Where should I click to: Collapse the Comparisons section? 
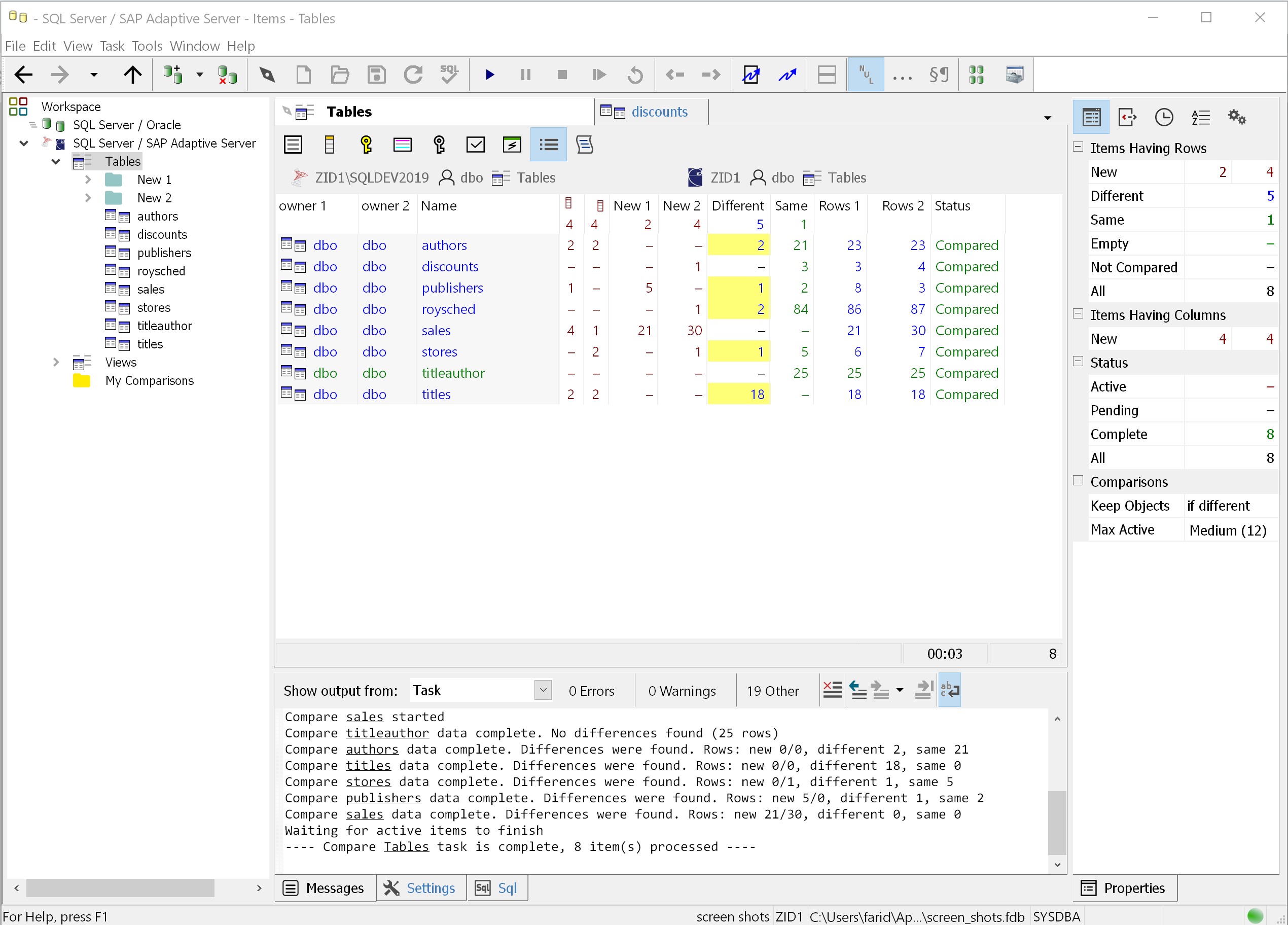(1078, 481)
